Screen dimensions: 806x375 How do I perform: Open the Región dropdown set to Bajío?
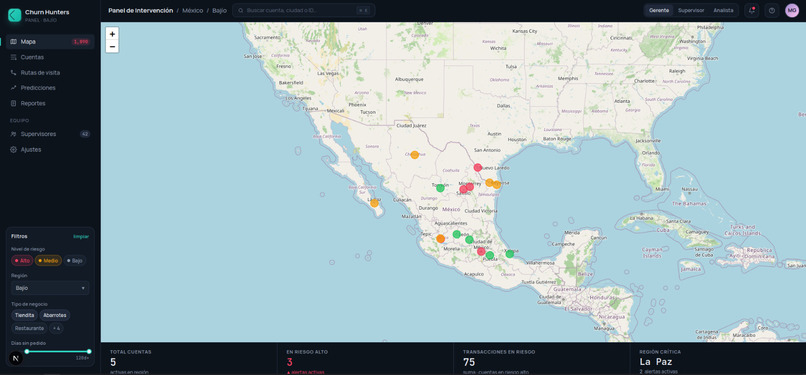point(50,288)
